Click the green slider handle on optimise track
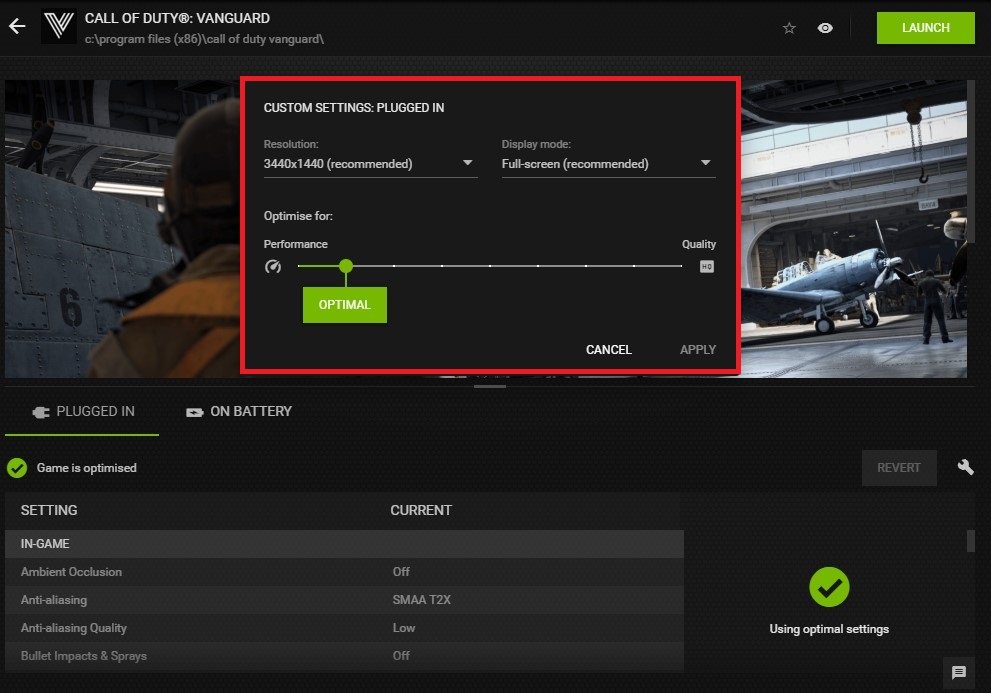Viewport: 991px width, 693px height. (346, 266)
